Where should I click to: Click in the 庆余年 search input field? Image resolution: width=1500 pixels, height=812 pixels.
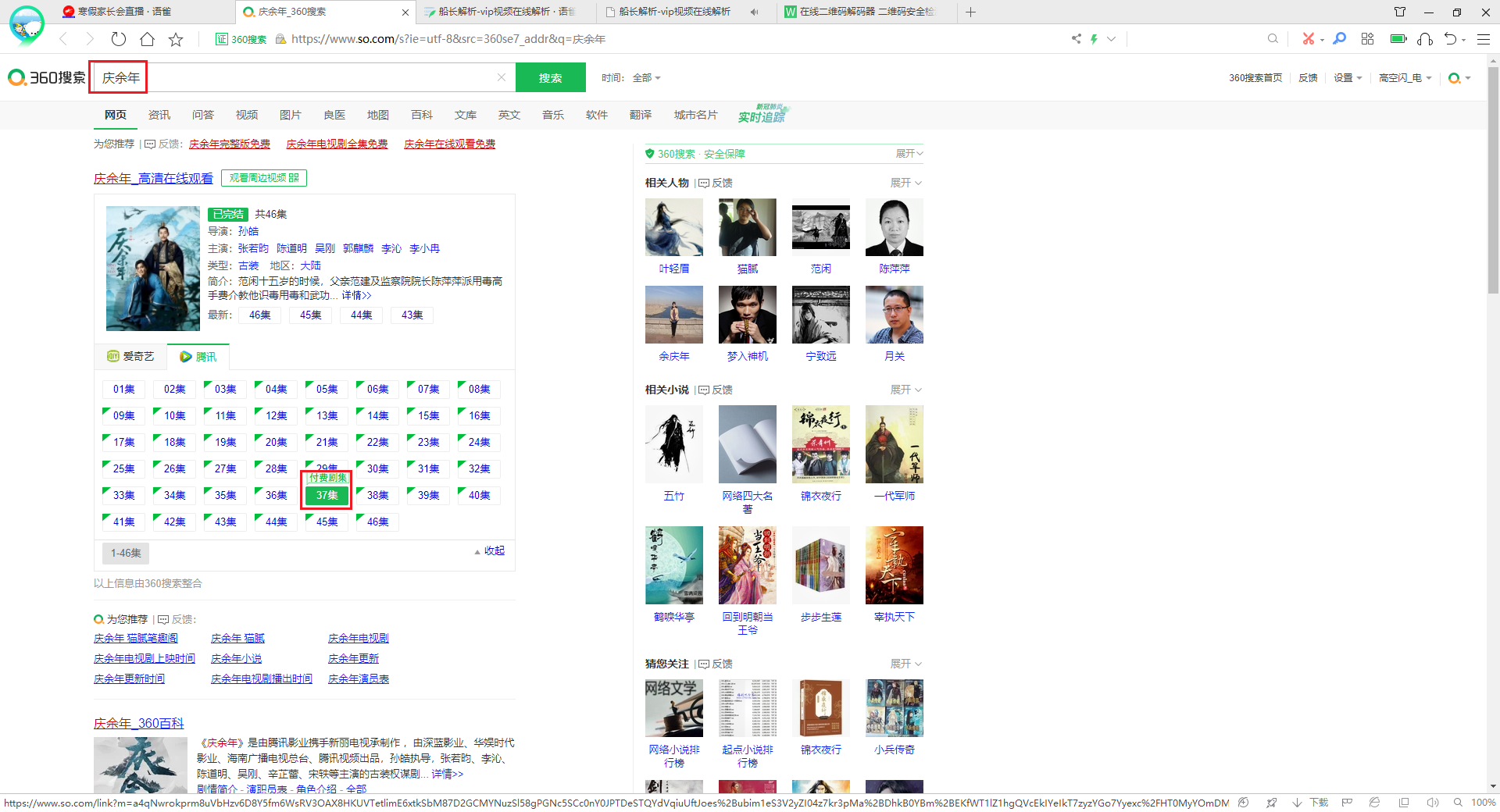click(x=305, y=77)
